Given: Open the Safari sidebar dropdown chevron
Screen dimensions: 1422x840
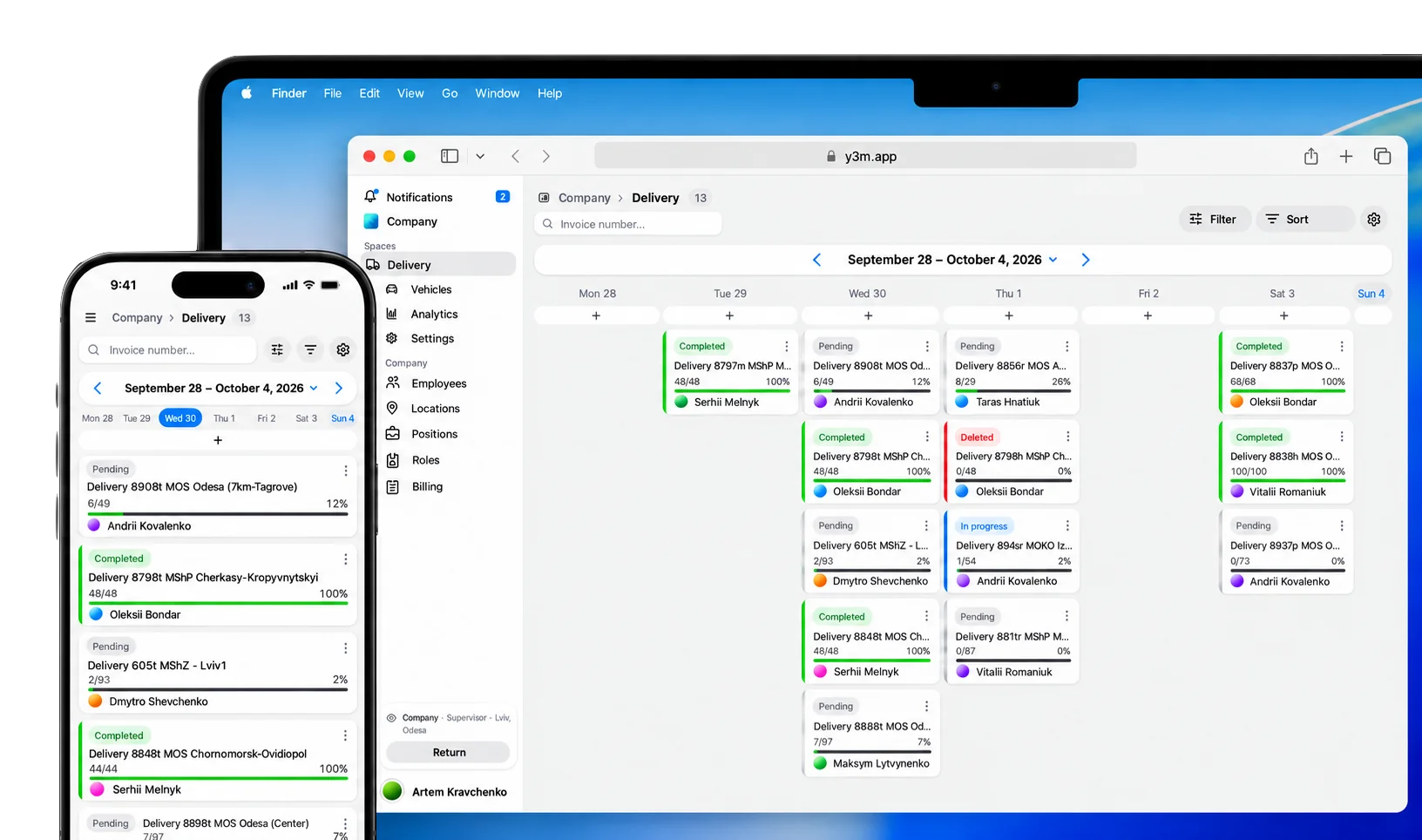Looking at the screenshot, I should (480, 156).
